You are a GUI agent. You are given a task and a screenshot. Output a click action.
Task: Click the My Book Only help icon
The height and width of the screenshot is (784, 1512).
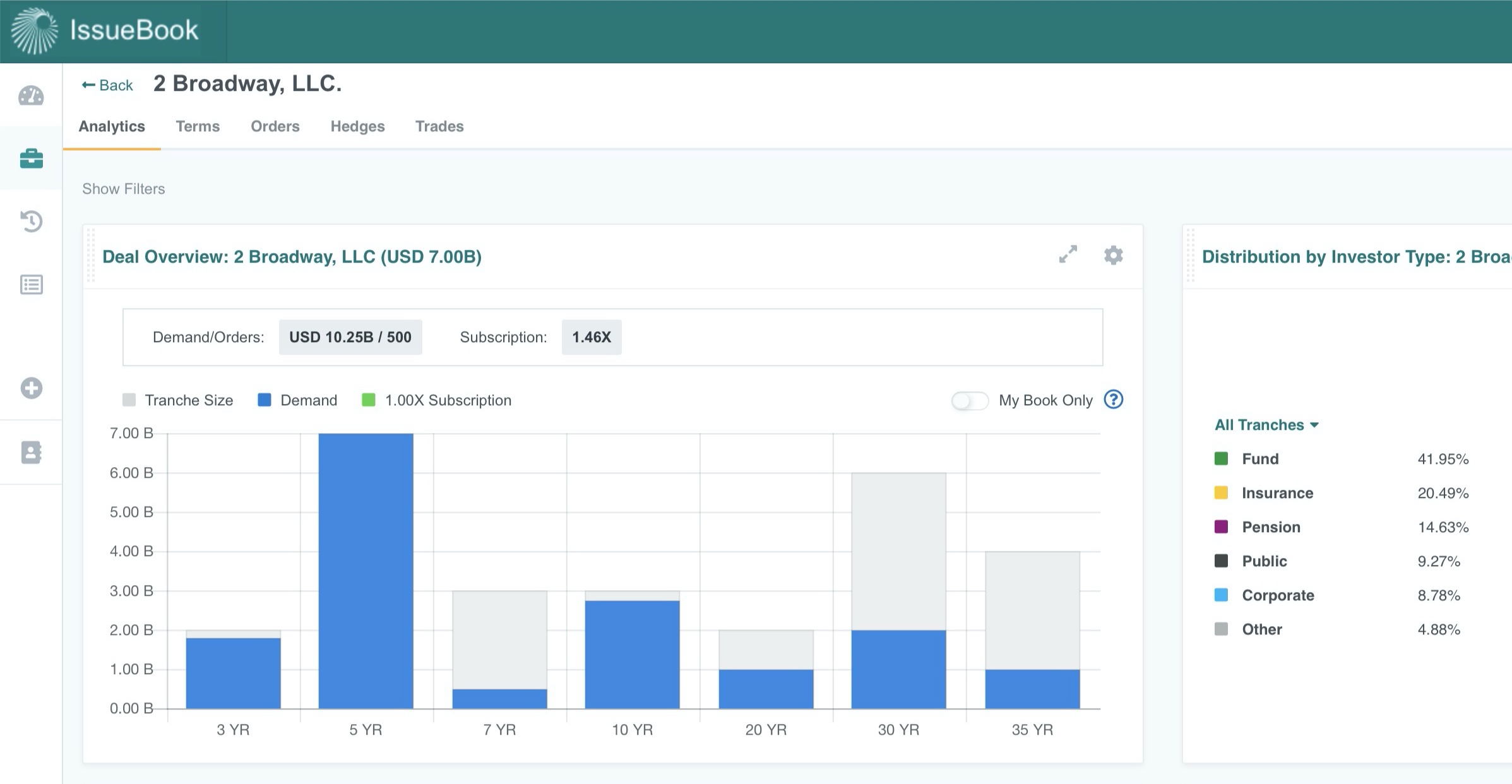click(1113, 400)
